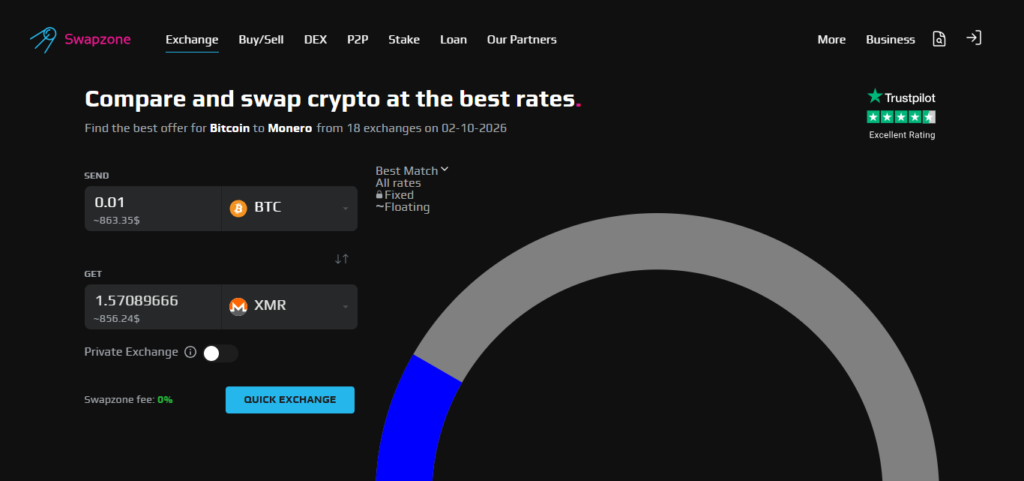Click the Monero coin icon
Viewport: 1024px width, 481px height.
238,306
